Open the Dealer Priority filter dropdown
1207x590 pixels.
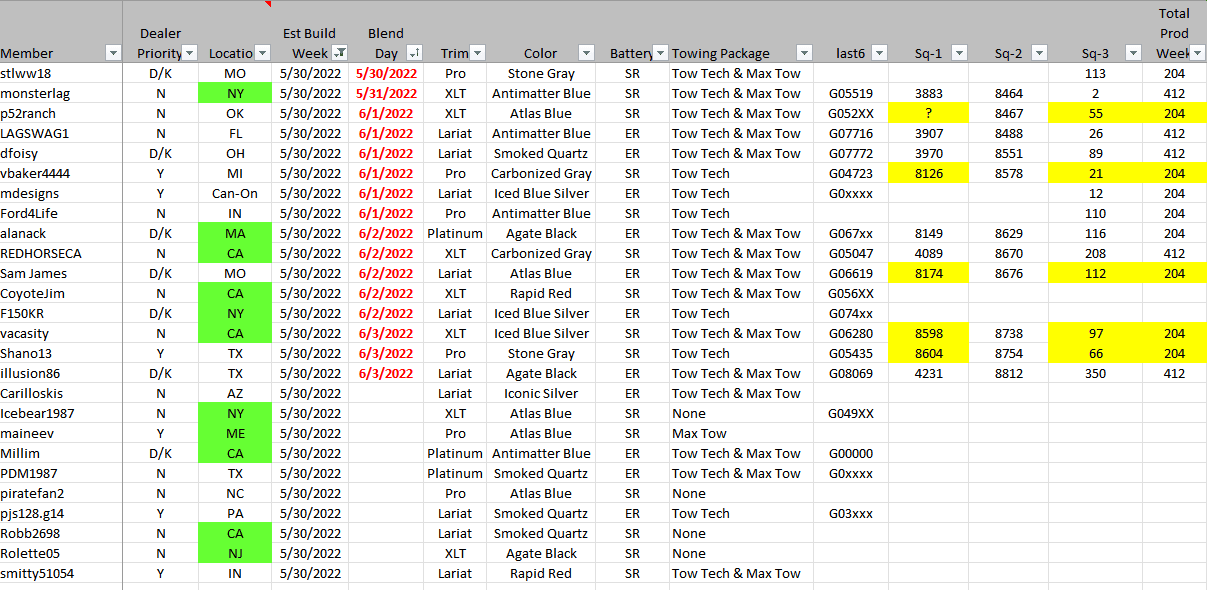(190, 53)
